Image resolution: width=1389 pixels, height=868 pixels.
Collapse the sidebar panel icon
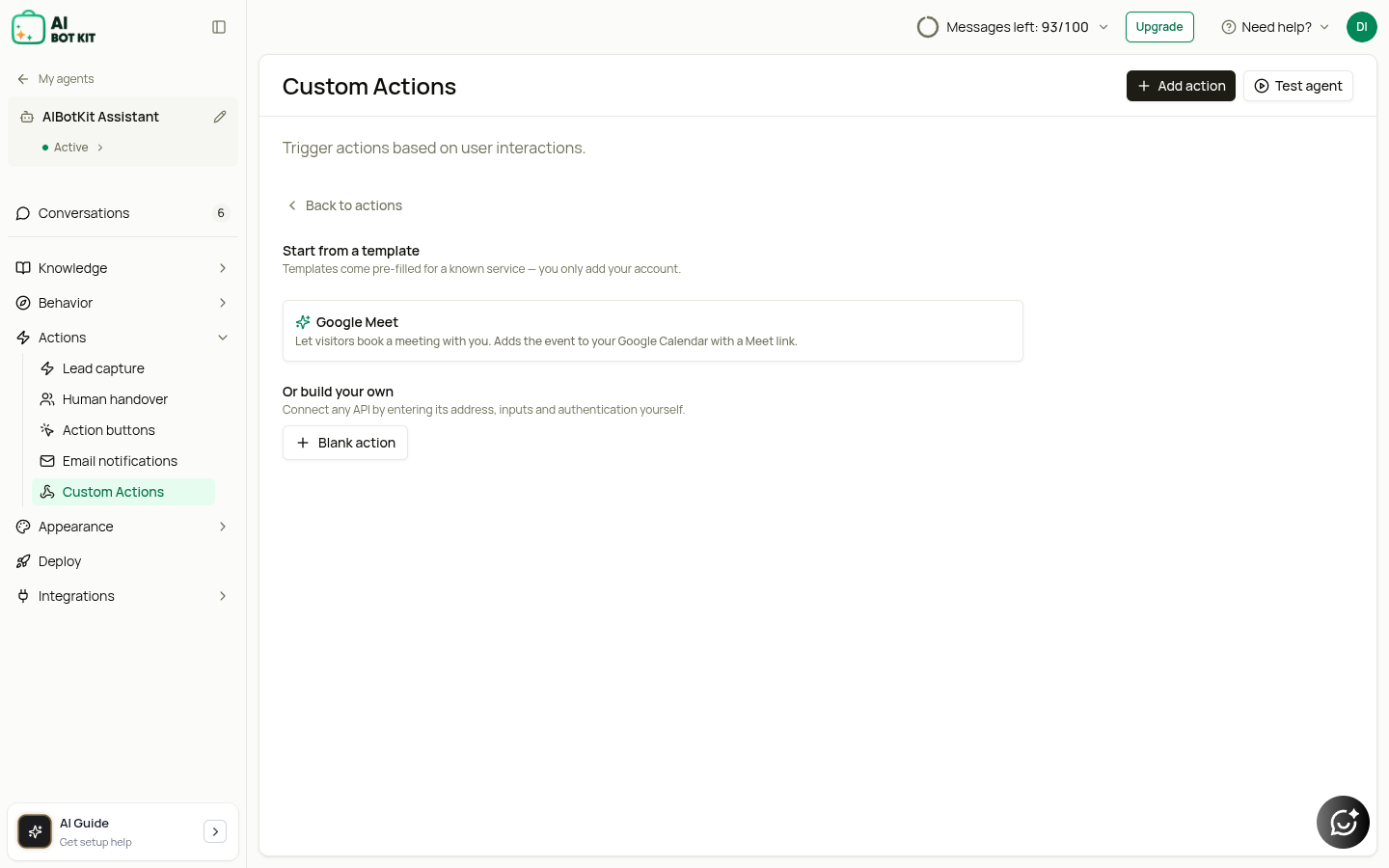219,27
